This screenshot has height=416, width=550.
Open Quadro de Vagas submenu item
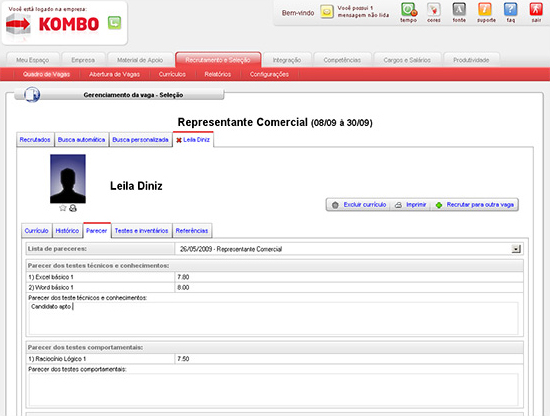(x=46, y=74)
